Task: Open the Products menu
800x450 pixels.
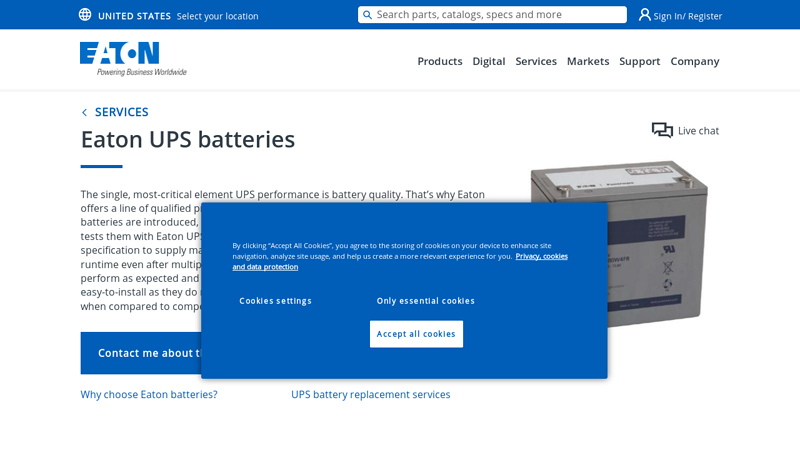Action: coord(440,61)
